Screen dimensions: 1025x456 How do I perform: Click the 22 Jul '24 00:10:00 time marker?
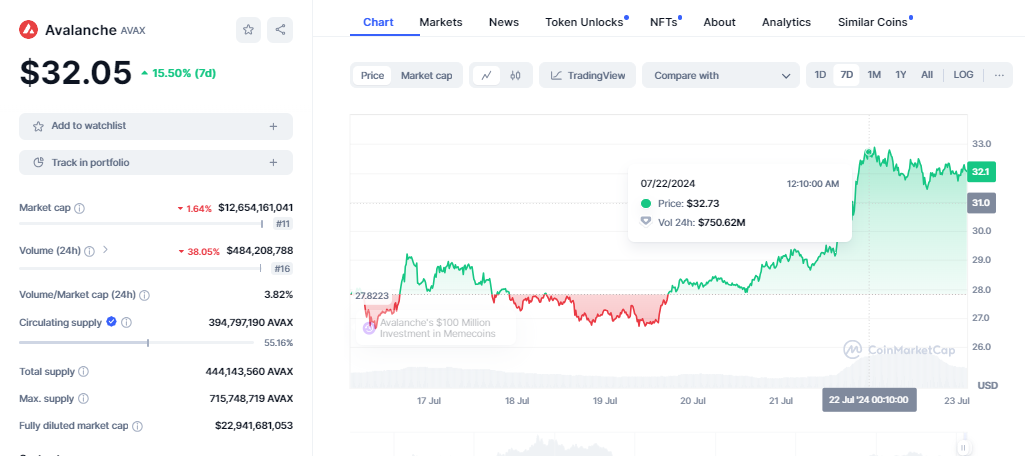tap(869, 399)
